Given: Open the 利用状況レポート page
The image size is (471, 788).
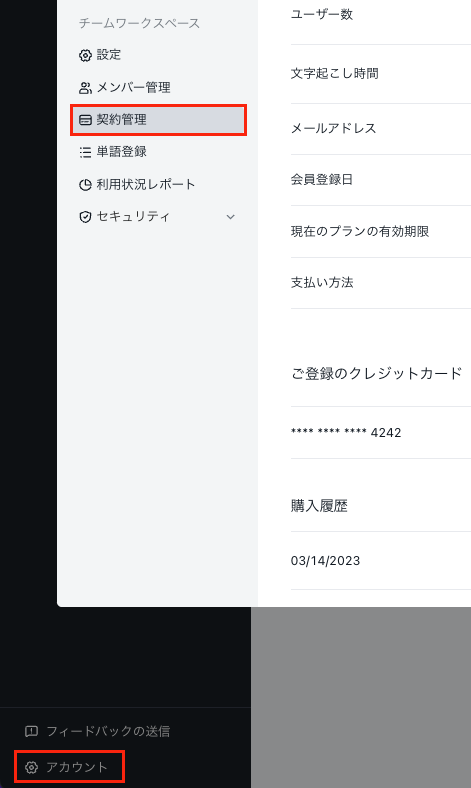Looking at the screenshot, I should 145,184.
